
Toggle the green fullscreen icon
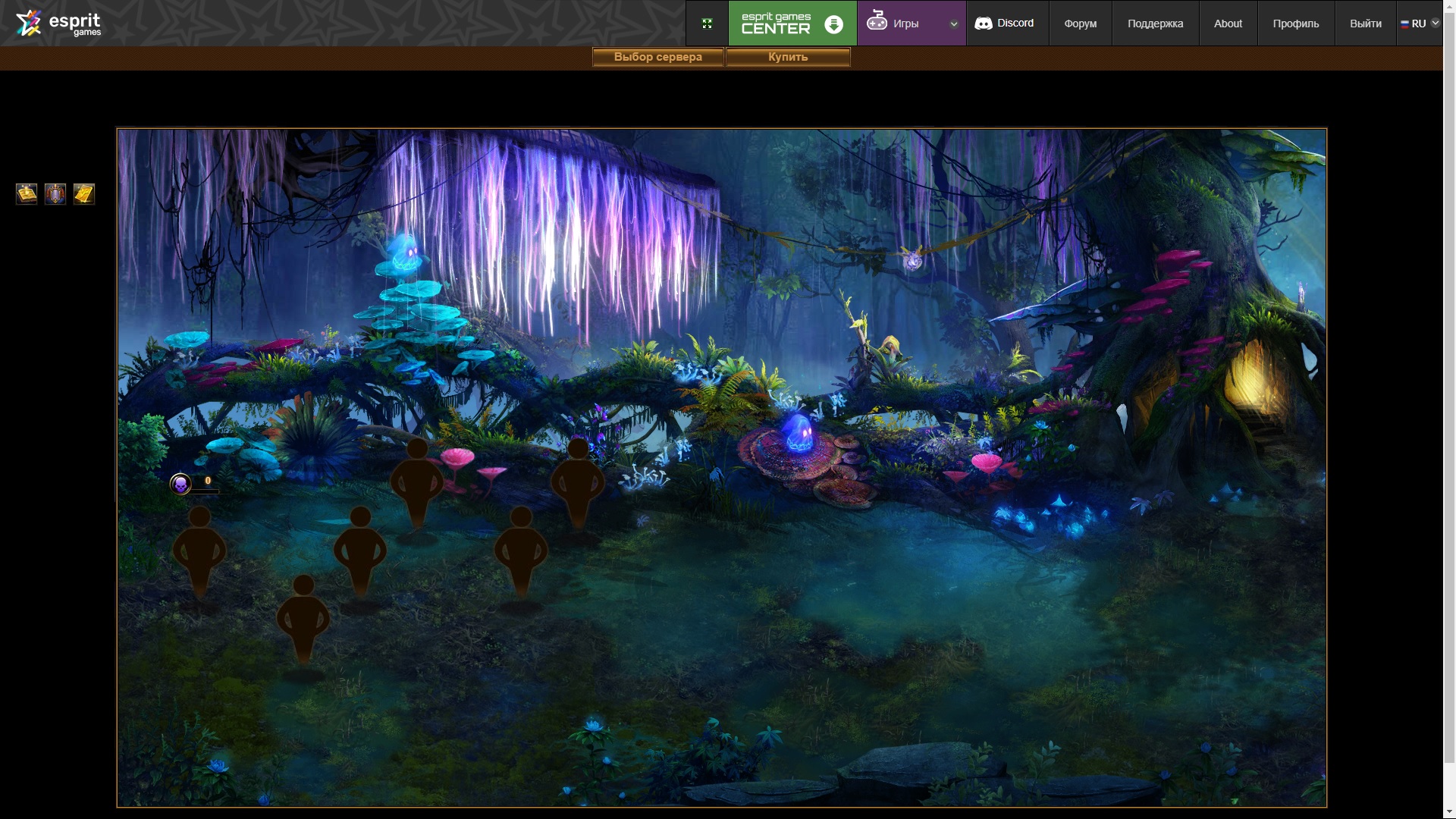[x=707, y=24]
